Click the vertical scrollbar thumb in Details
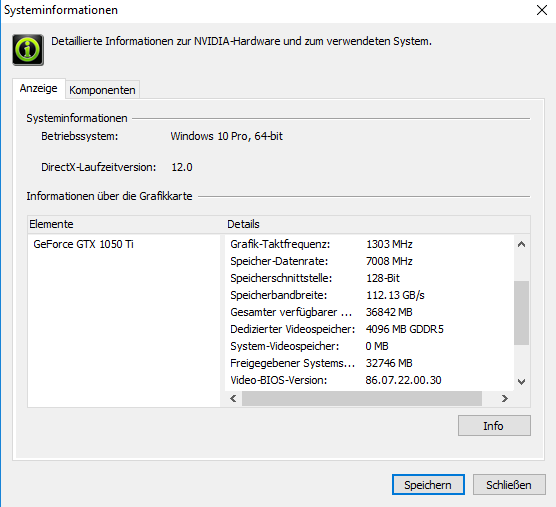 click(x=521, y=313)
